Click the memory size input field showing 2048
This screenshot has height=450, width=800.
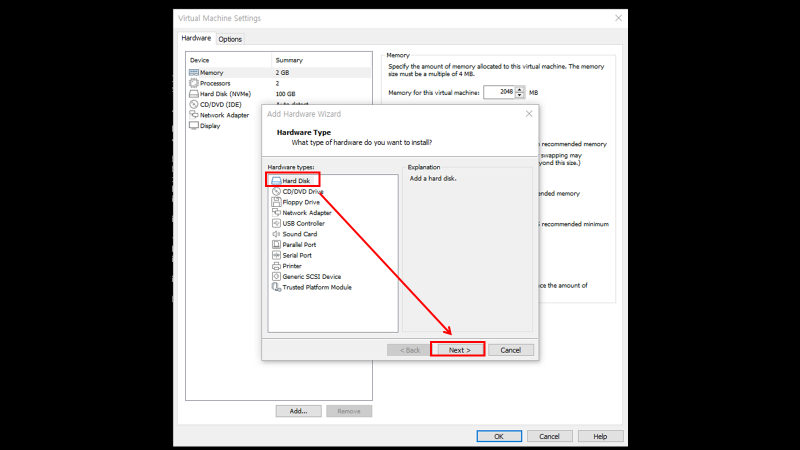pyautogui.click(x=499, y=92)
